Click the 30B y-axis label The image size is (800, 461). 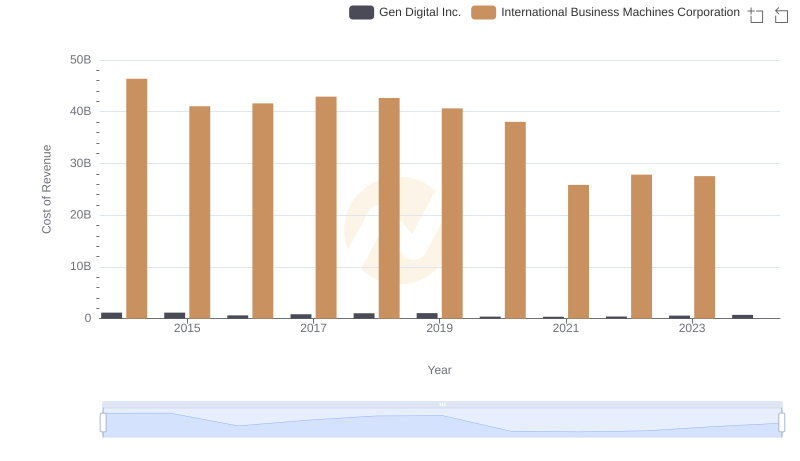pyautogui.click(x=81, y=163)
